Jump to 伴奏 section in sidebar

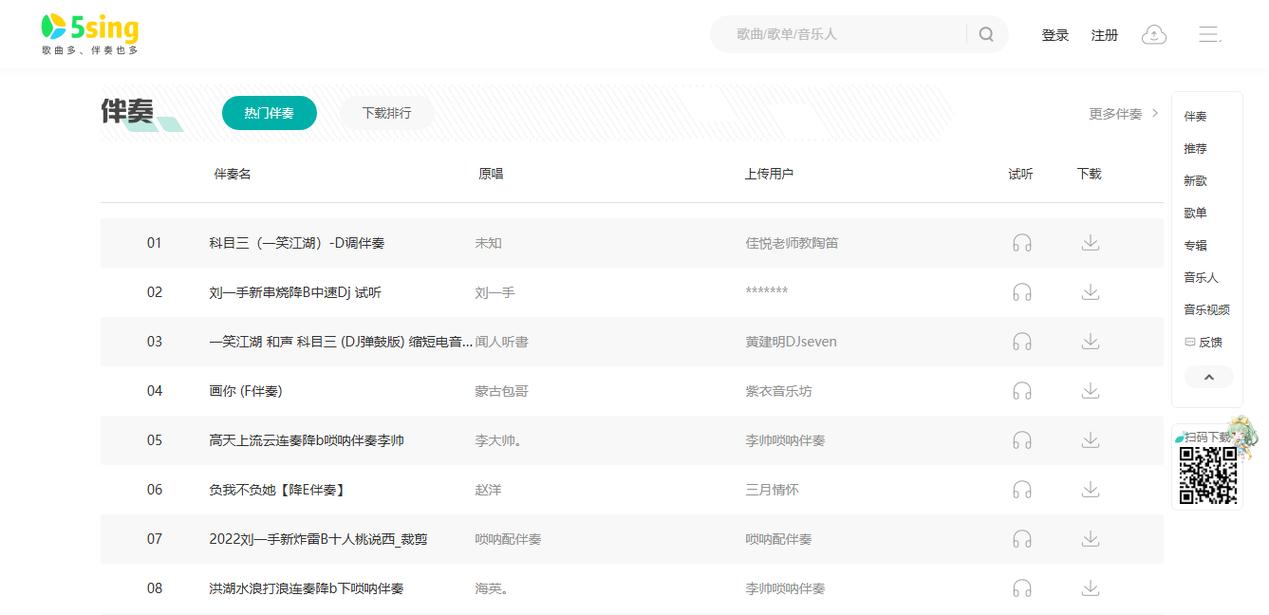click(x=1195, y=116)
